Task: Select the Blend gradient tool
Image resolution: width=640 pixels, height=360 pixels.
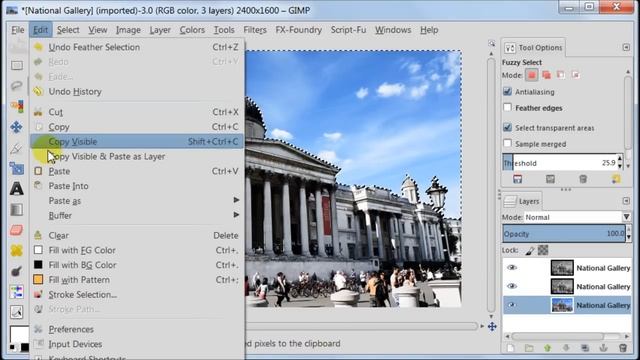Action: coord(17,210)
